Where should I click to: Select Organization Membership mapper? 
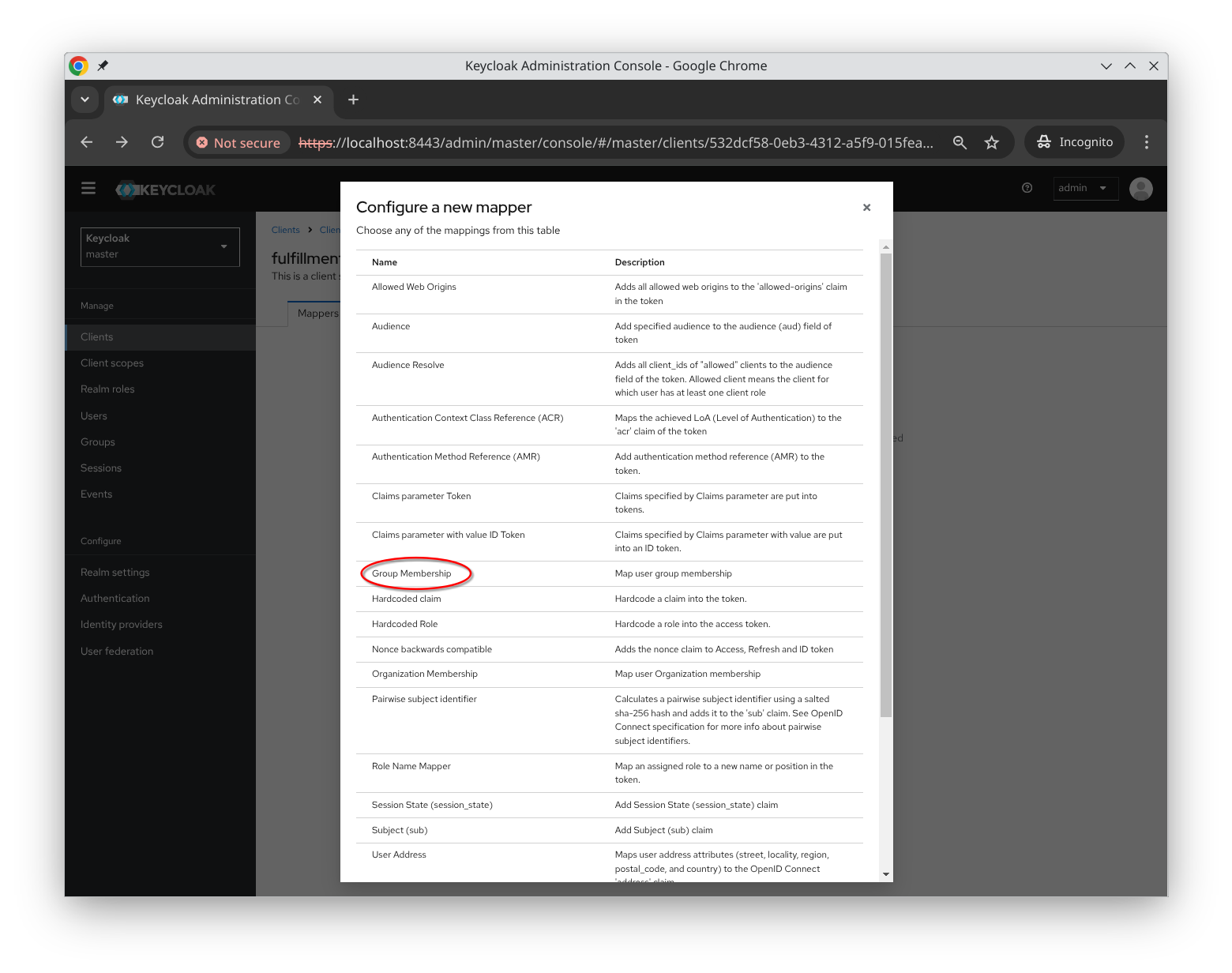424,674
